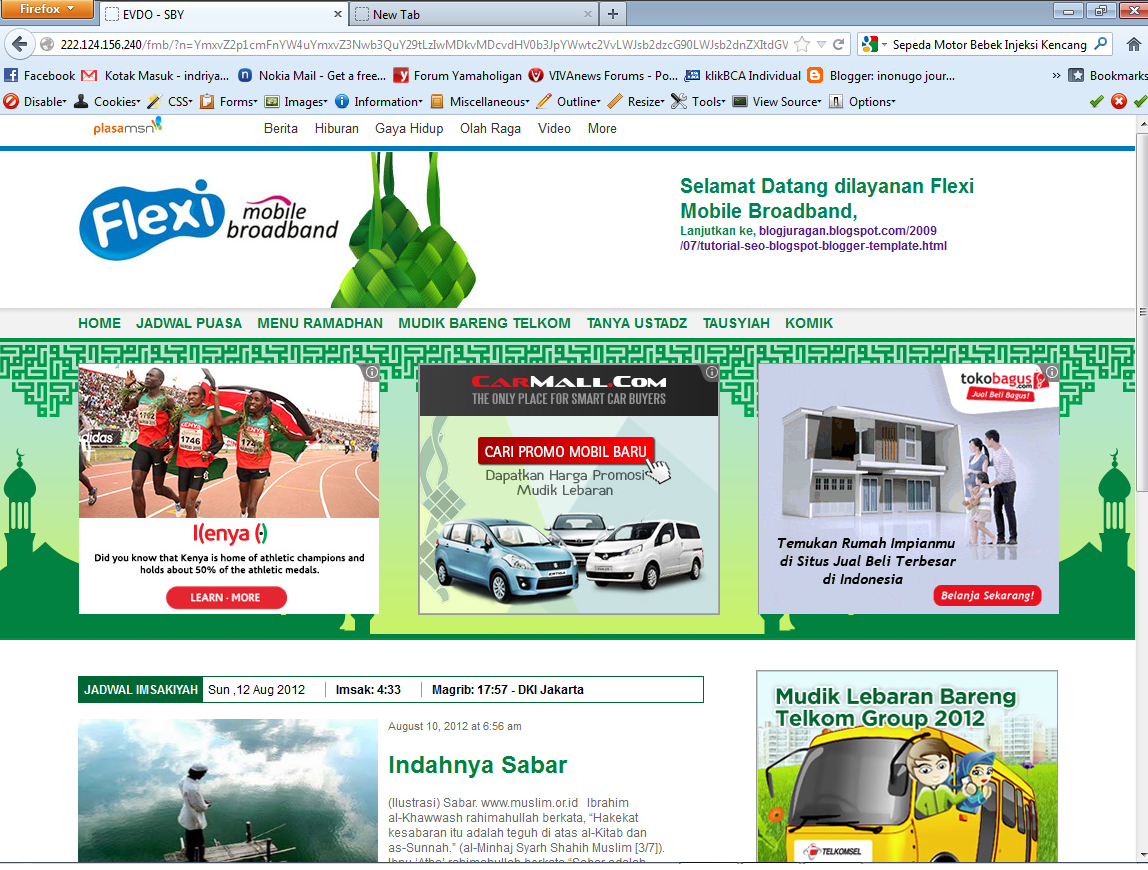This screenshot has width=1148, height=870.
Task: Open the KOMIK page
Action: [809, 323]
